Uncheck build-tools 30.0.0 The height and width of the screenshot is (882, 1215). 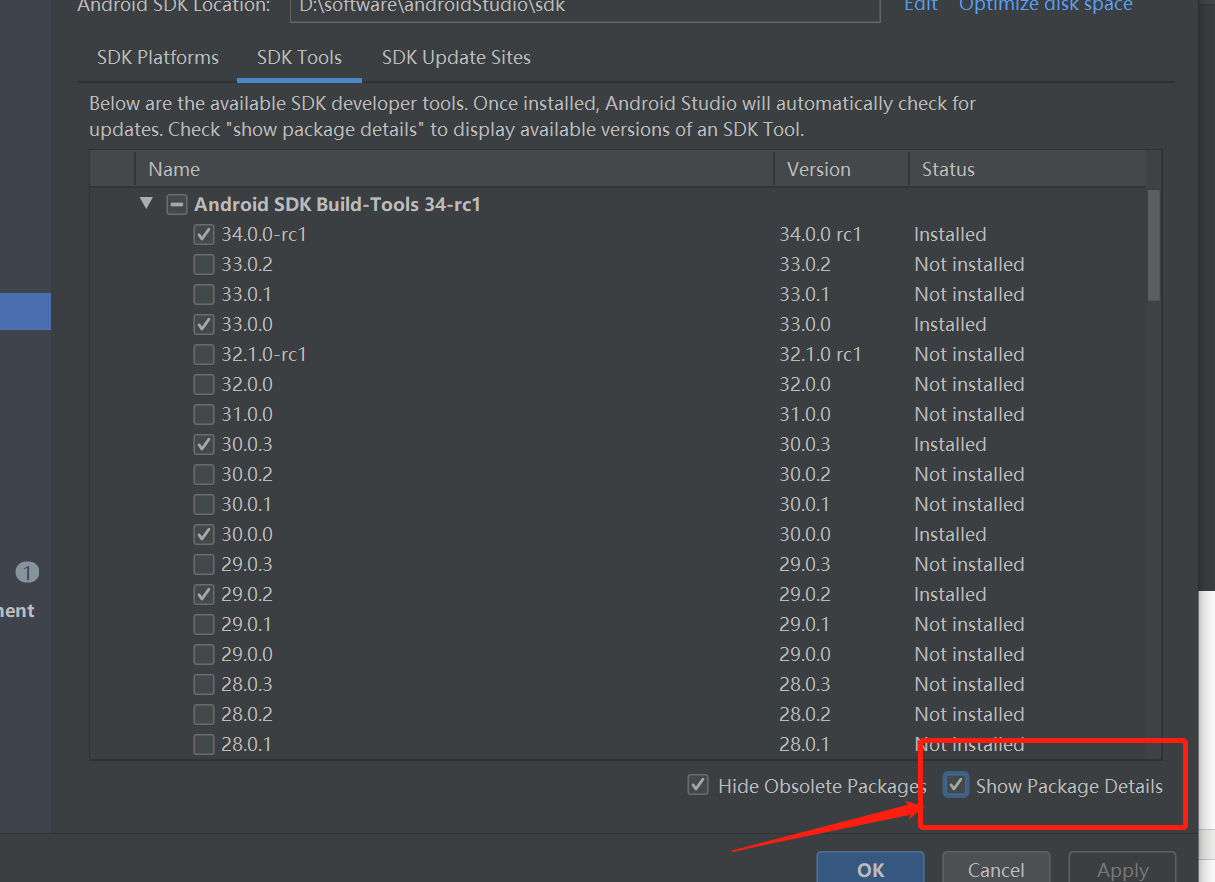pos(204,534)
